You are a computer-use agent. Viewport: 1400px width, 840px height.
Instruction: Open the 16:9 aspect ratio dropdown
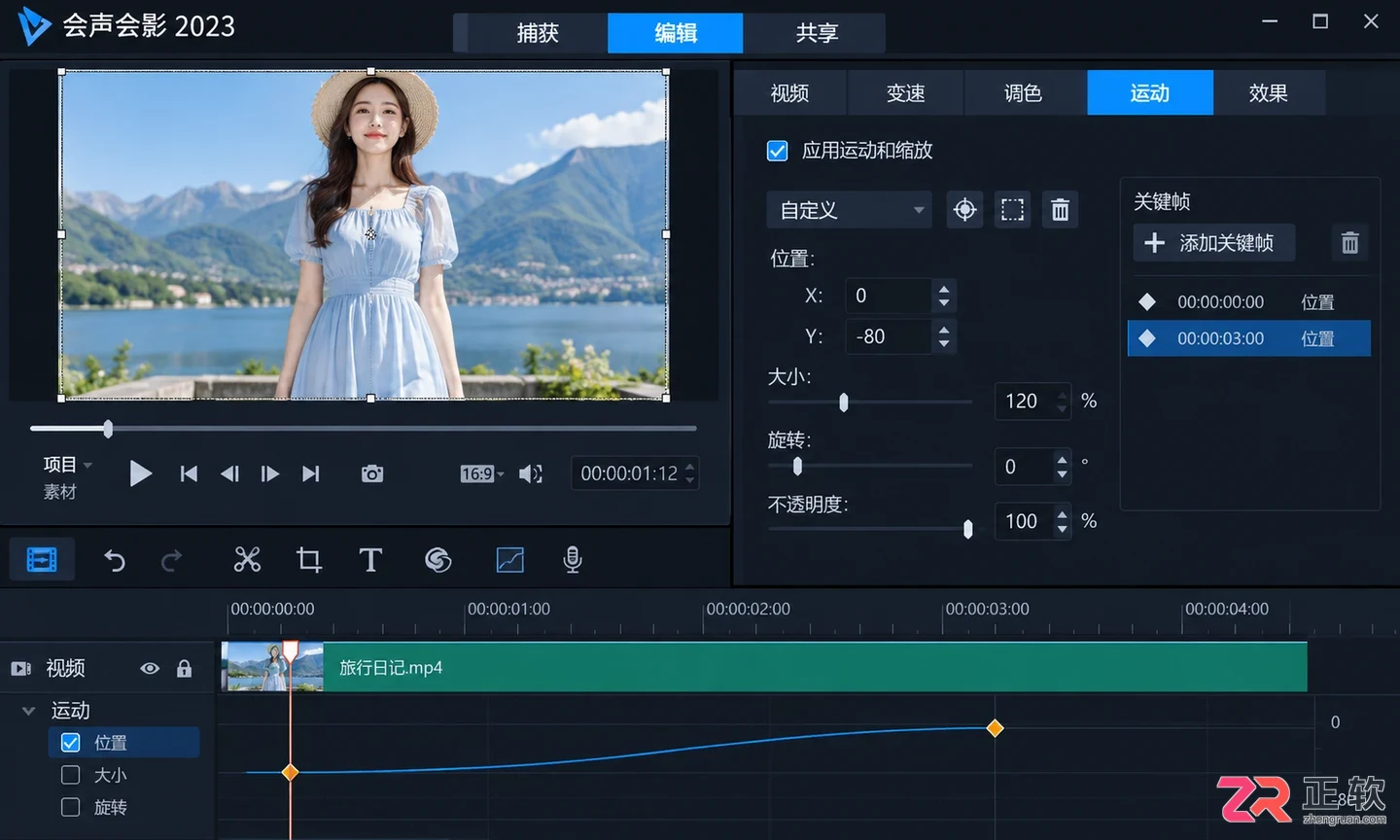click(481, 473)
